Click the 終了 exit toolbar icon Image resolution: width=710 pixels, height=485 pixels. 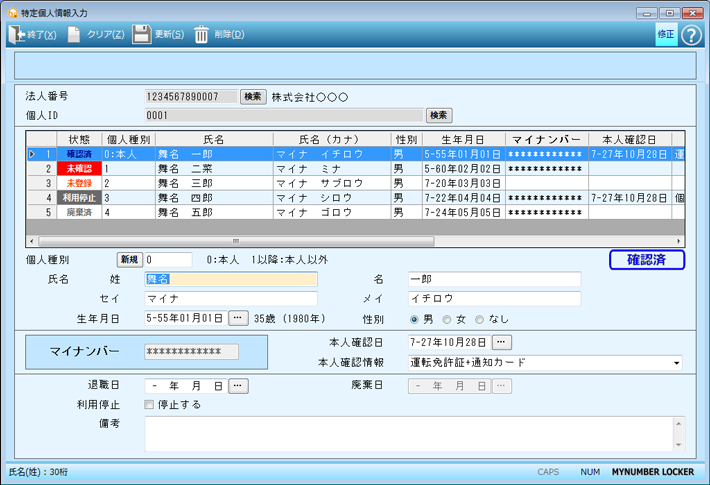(x=18, y=35)
